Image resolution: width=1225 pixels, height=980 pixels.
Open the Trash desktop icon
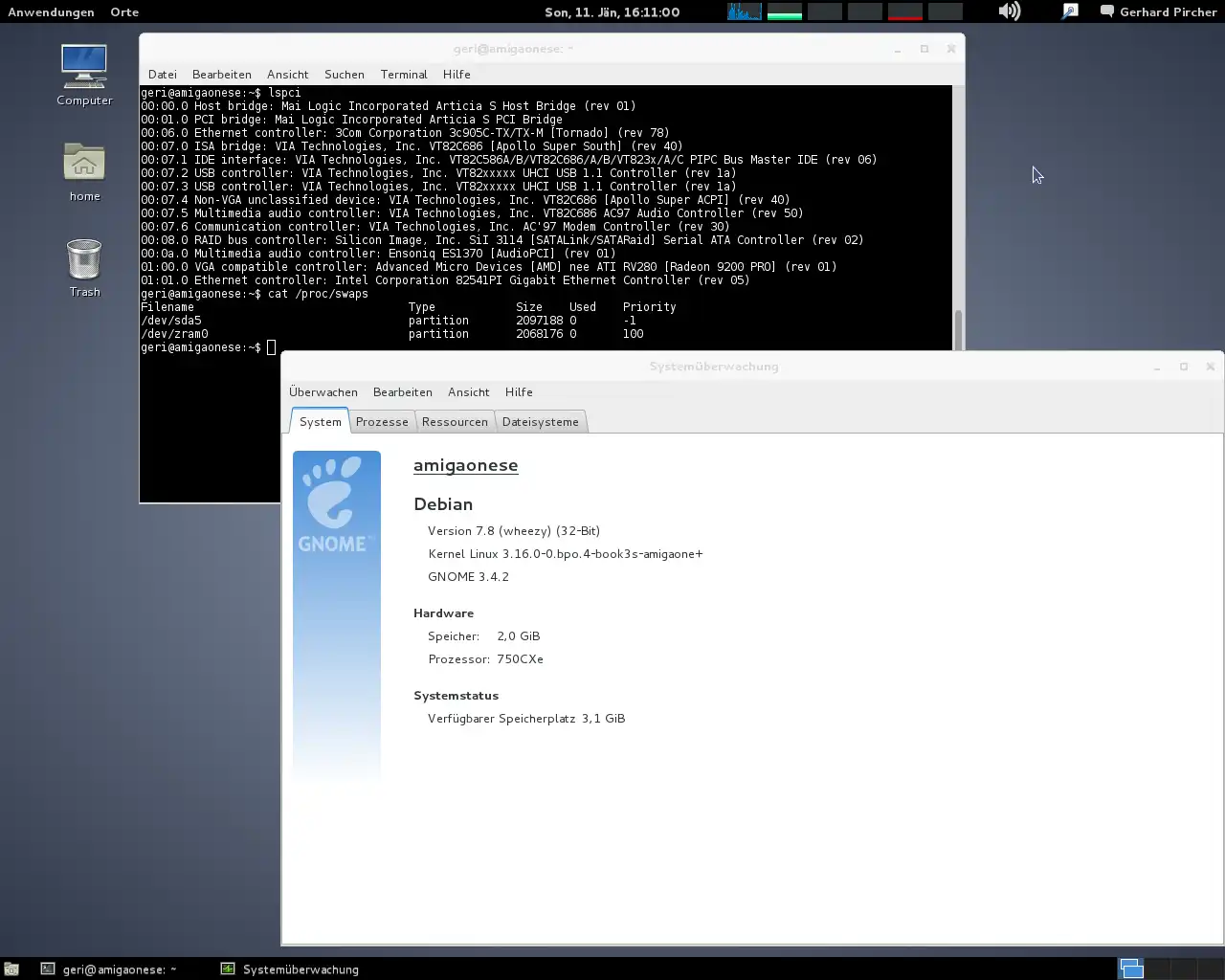84,268
